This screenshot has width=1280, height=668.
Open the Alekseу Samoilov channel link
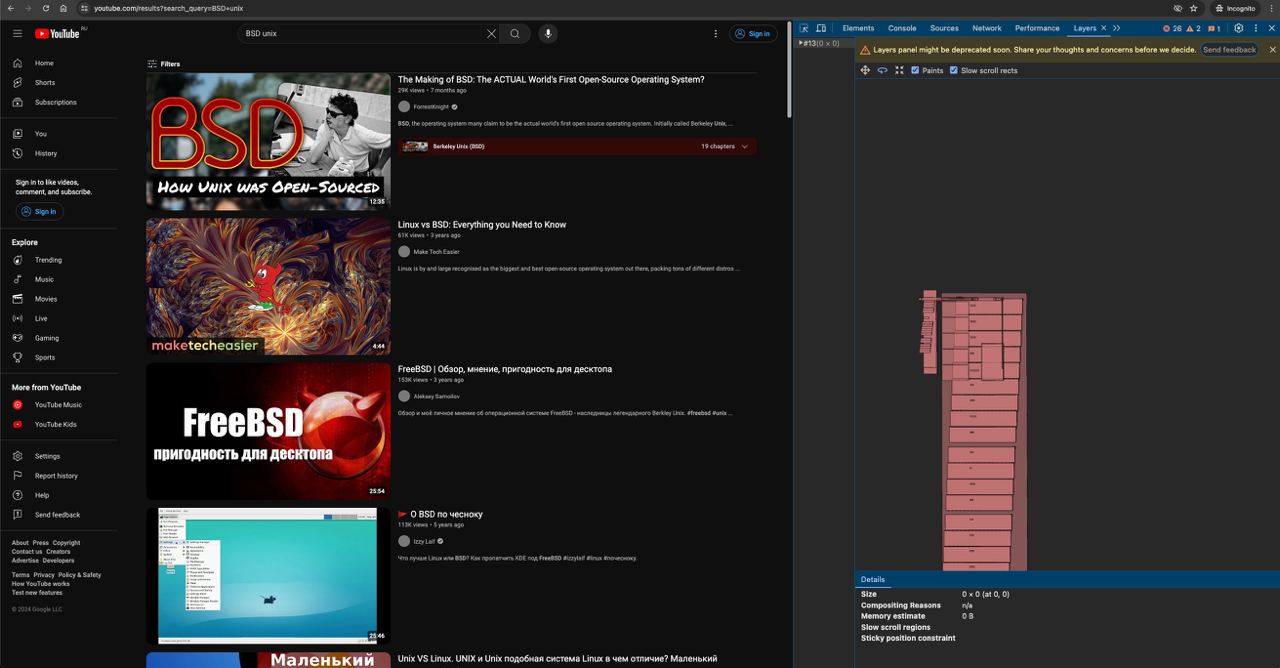438,397
